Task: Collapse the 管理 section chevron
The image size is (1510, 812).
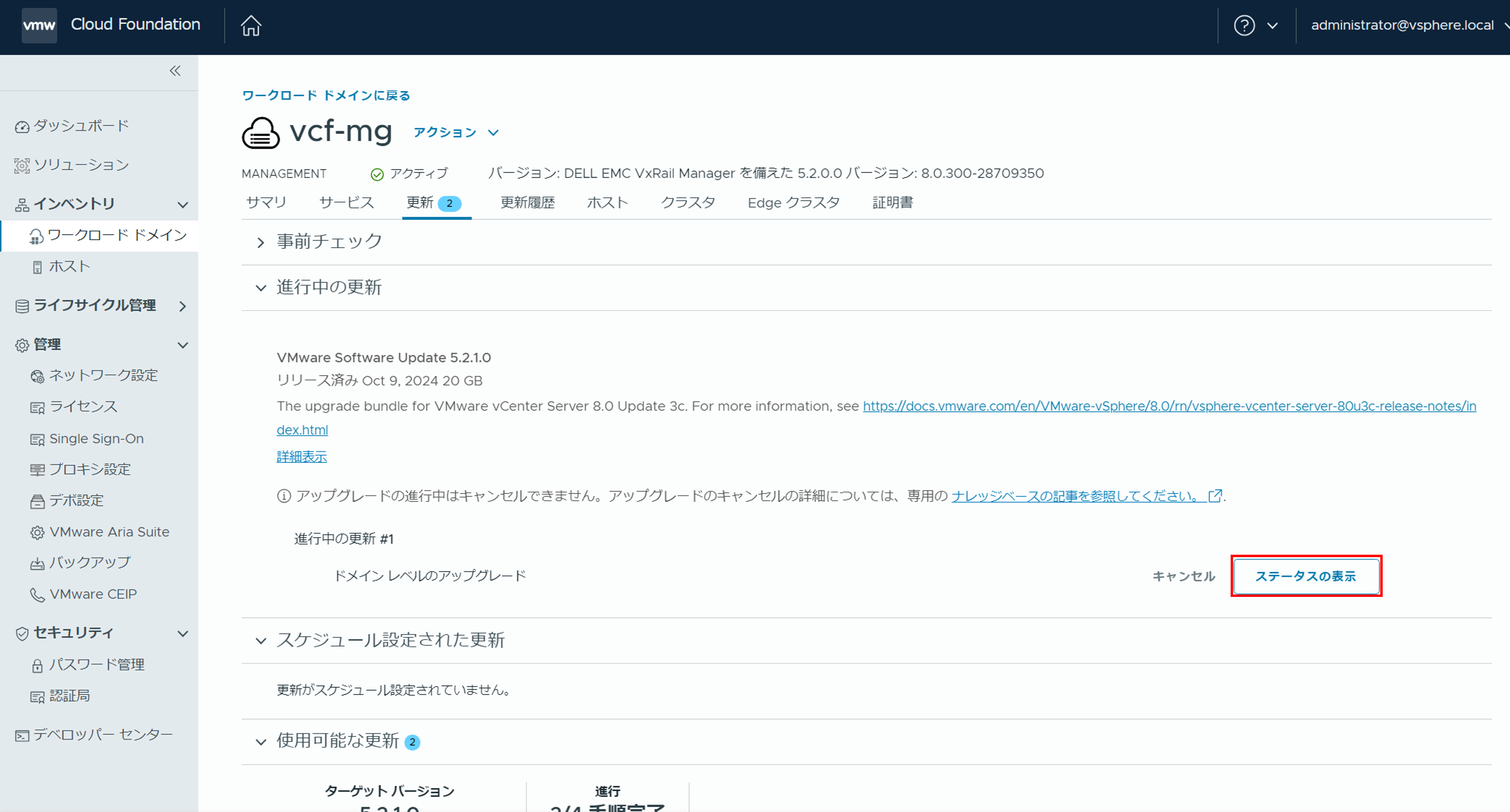Action: pos(183,346)
